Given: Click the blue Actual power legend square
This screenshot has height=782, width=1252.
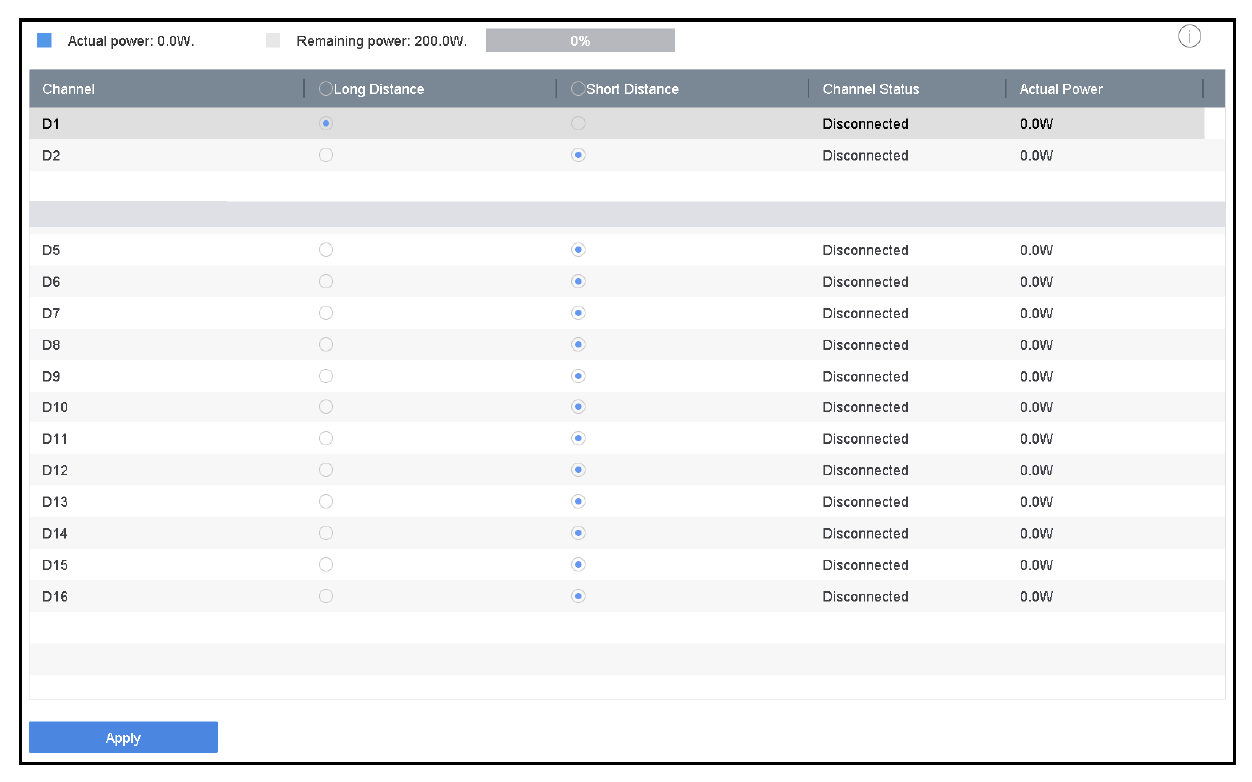Looking at the screenshot, I should click(44, 41).
